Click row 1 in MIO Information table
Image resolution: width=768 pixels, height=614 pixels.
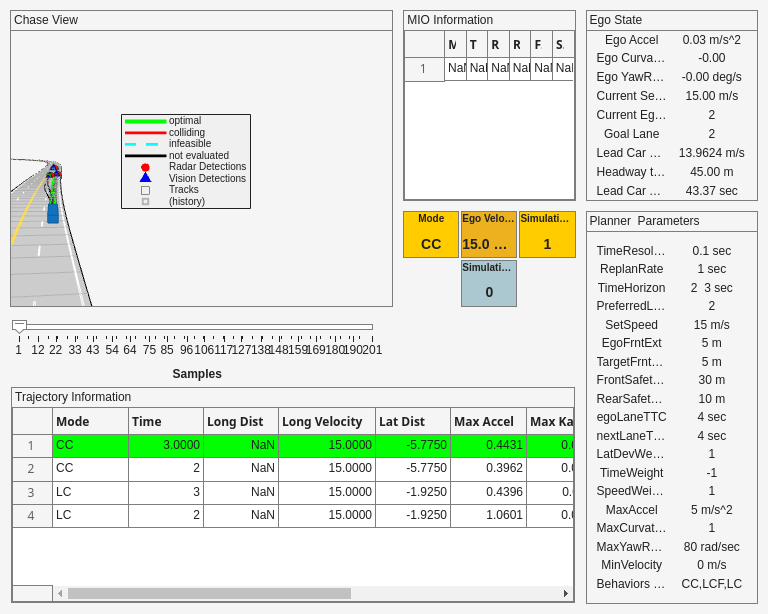pyautogui.click(x=424, y=69)
